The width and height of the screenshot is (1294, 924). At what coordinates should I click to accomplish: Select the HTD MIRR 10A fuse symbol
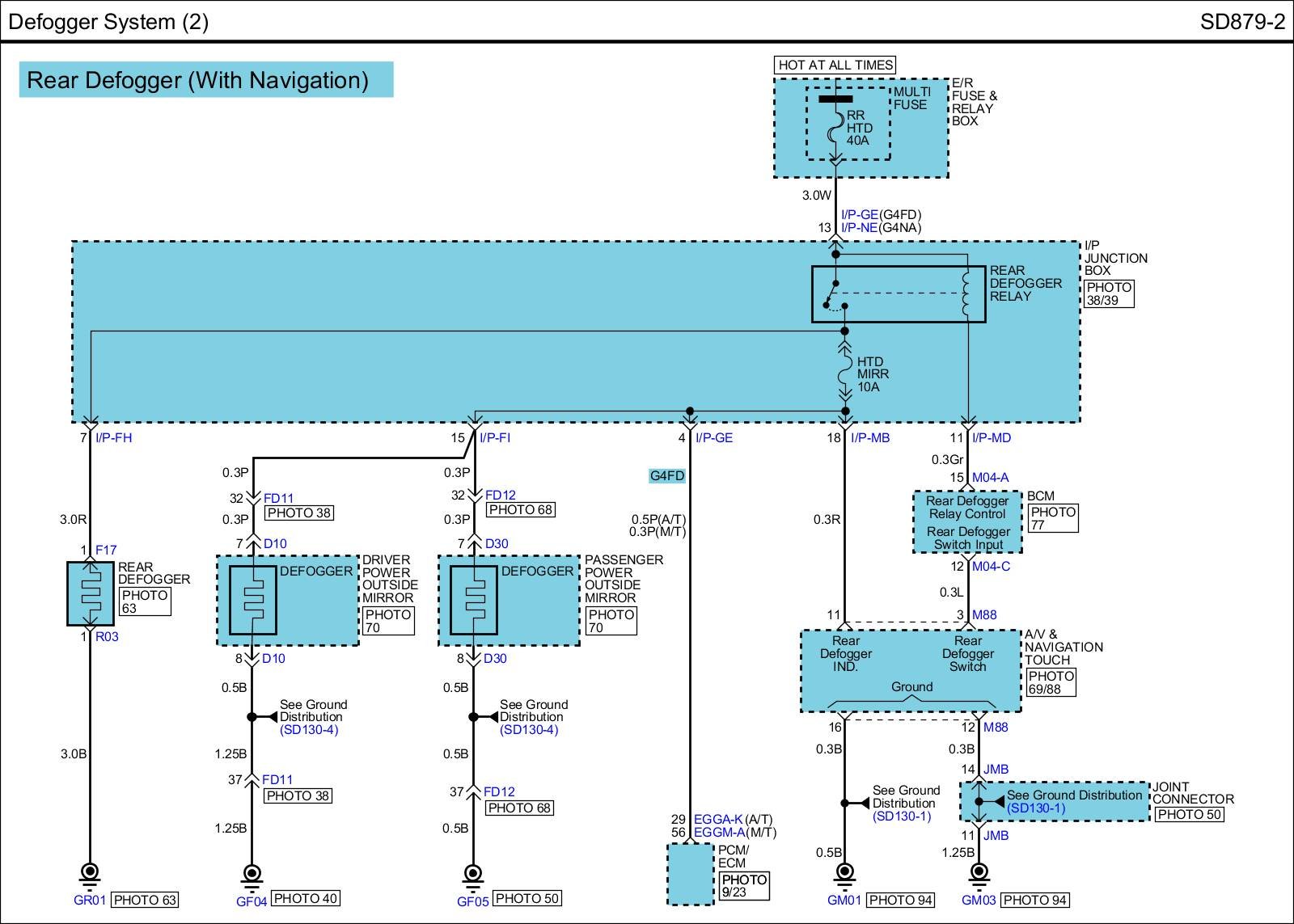(845, 374)
